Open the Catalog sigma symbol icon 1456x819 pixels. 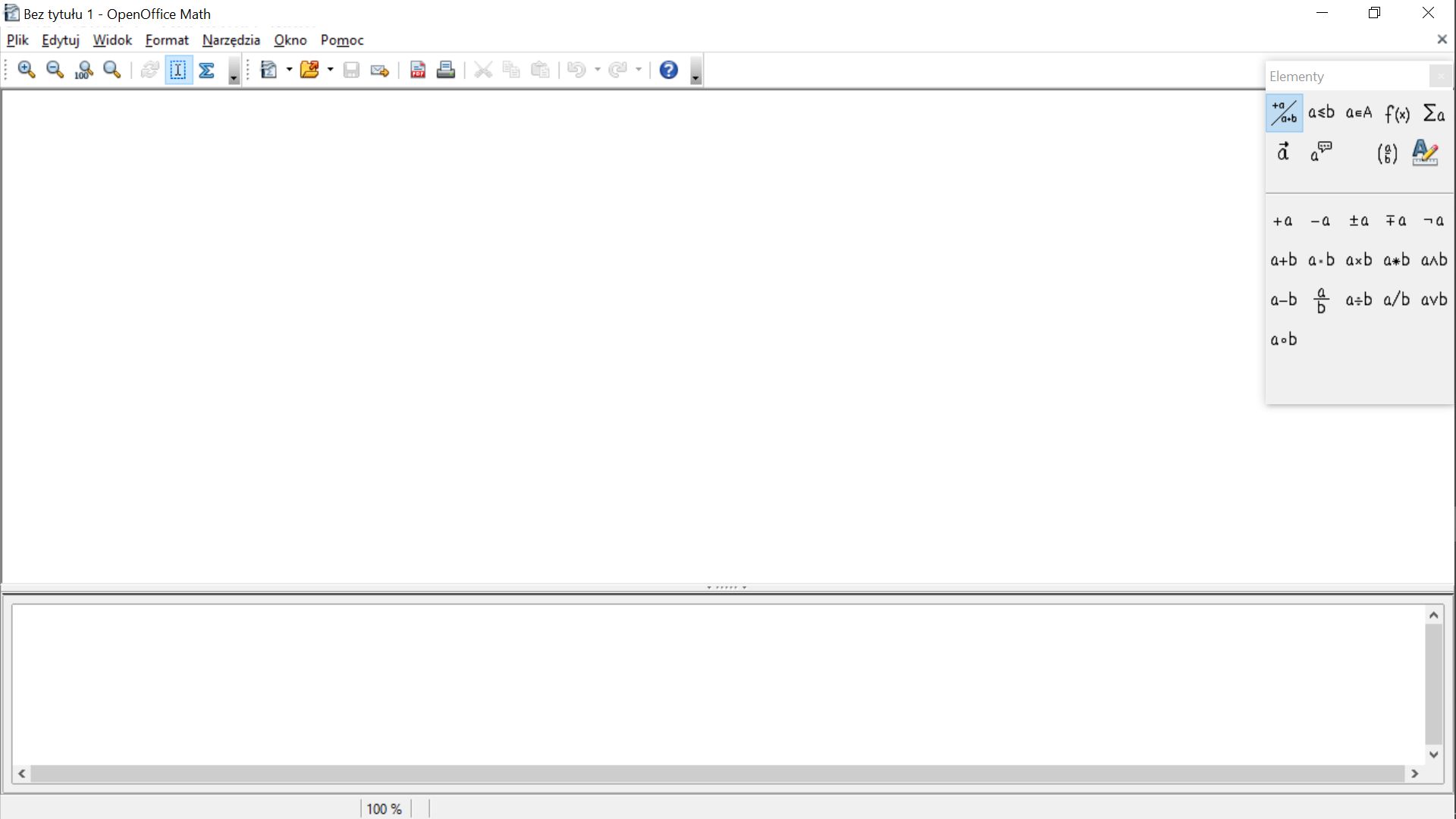tap(206, 70)
